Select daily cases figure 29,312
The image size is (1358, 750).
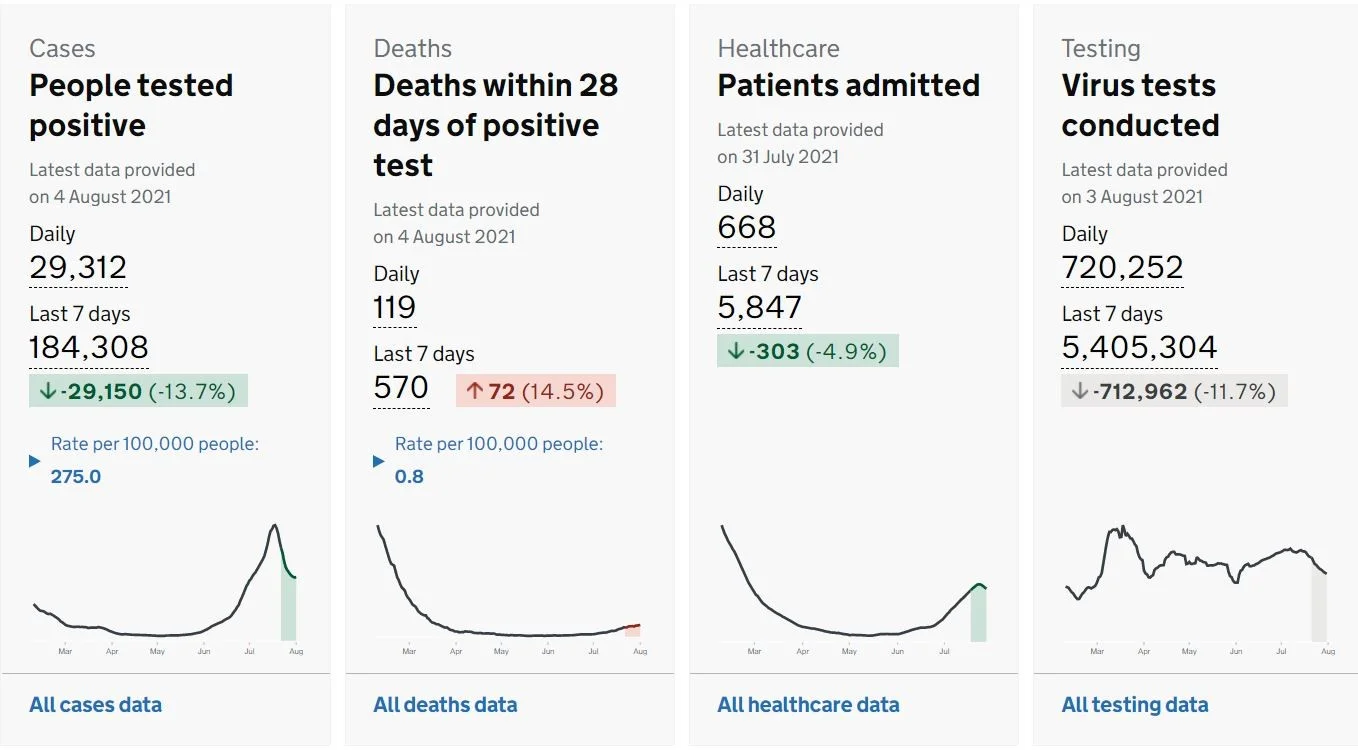click(78, 268)
